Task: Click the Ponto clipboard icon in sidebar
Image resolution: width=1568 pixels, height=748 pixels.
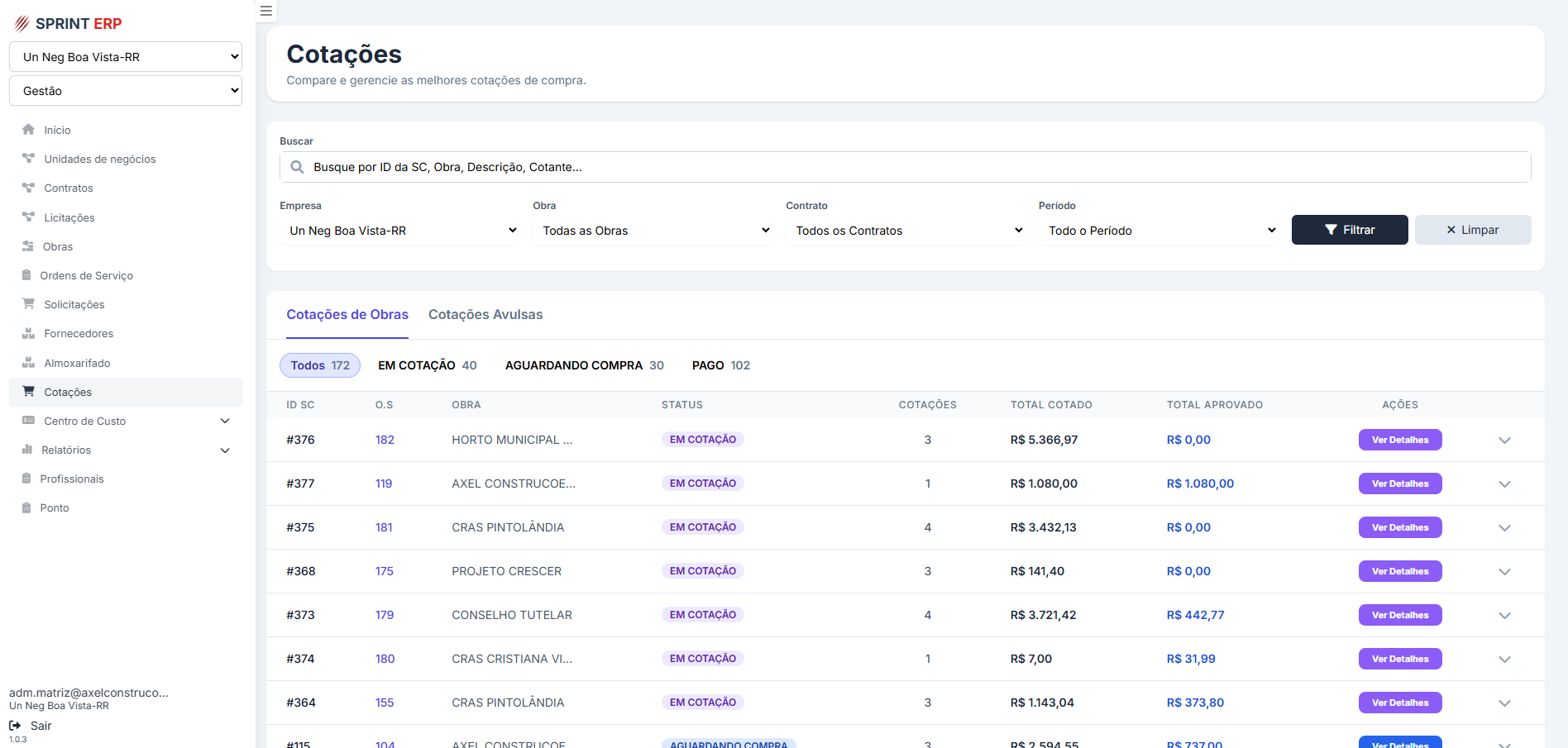Action: 26,507
